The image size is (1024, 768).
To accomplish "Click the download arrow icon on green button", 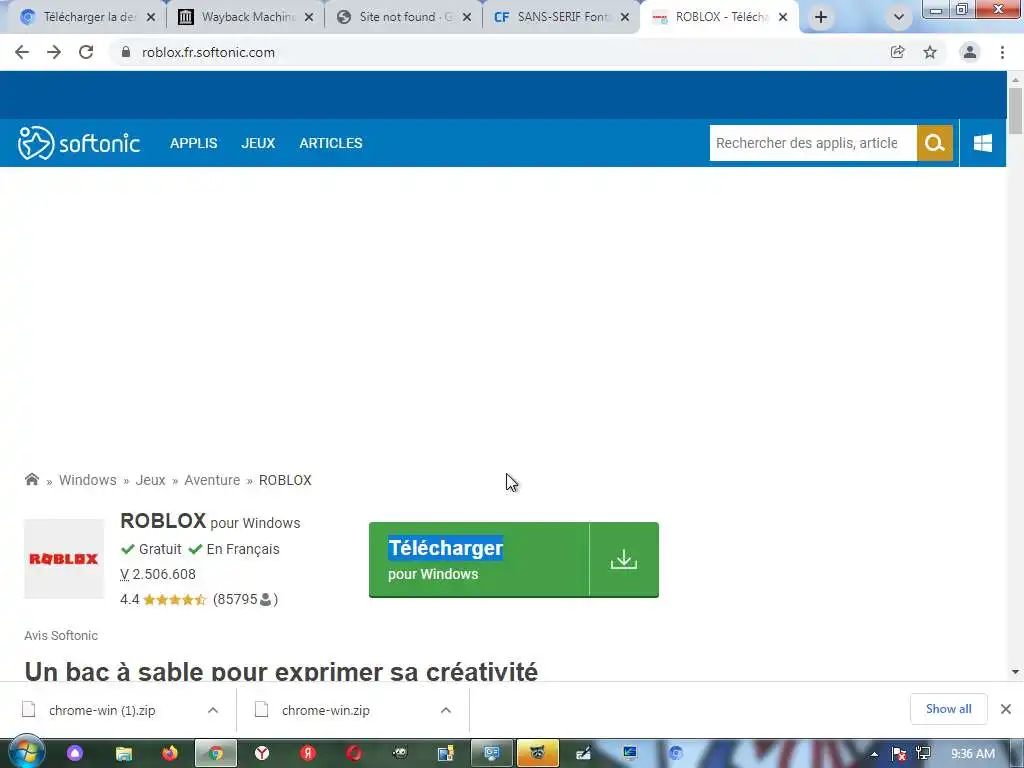I will [624, 560].
